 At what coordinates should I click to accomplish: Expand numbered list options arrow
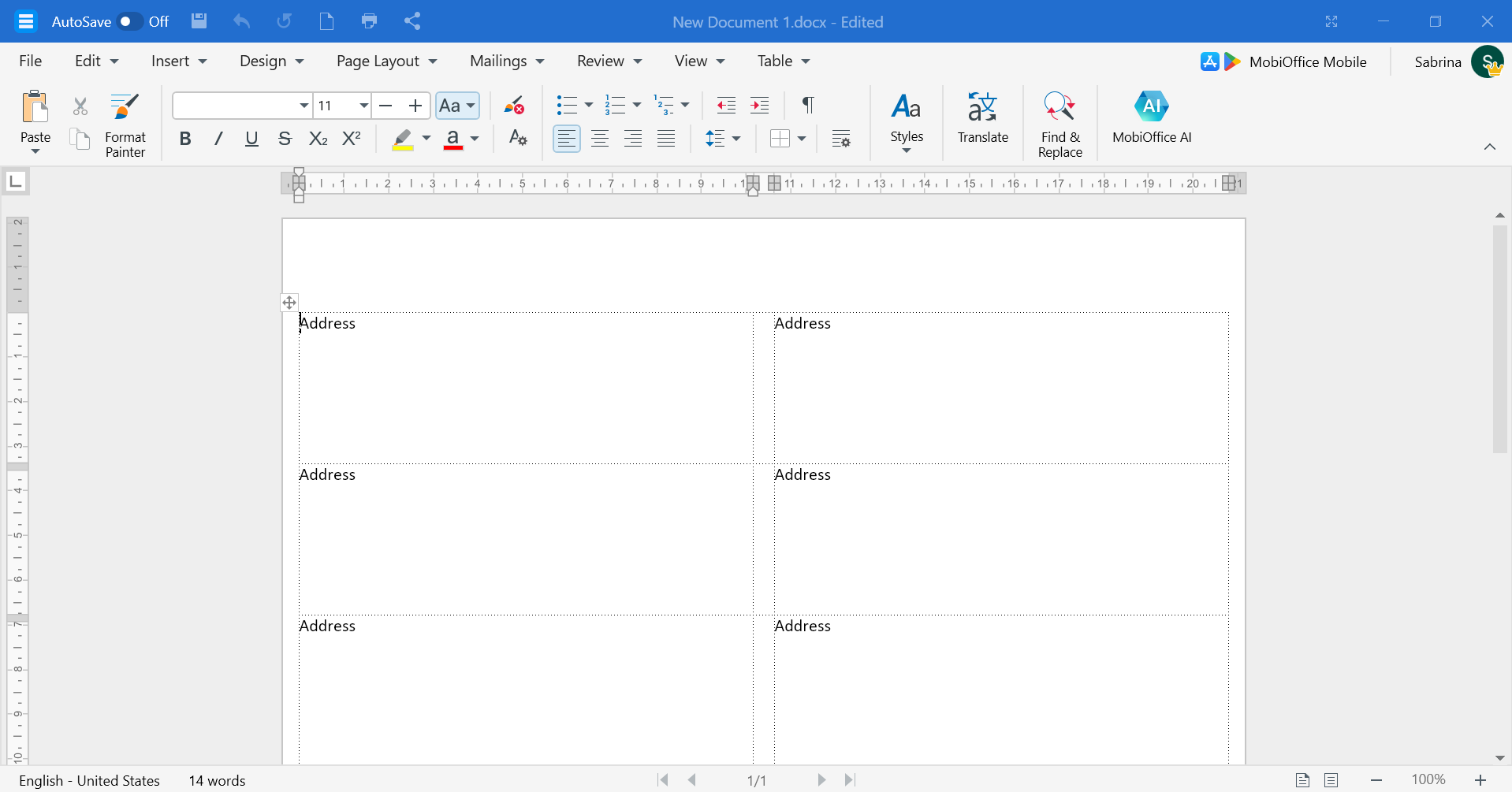pos(637,106)
